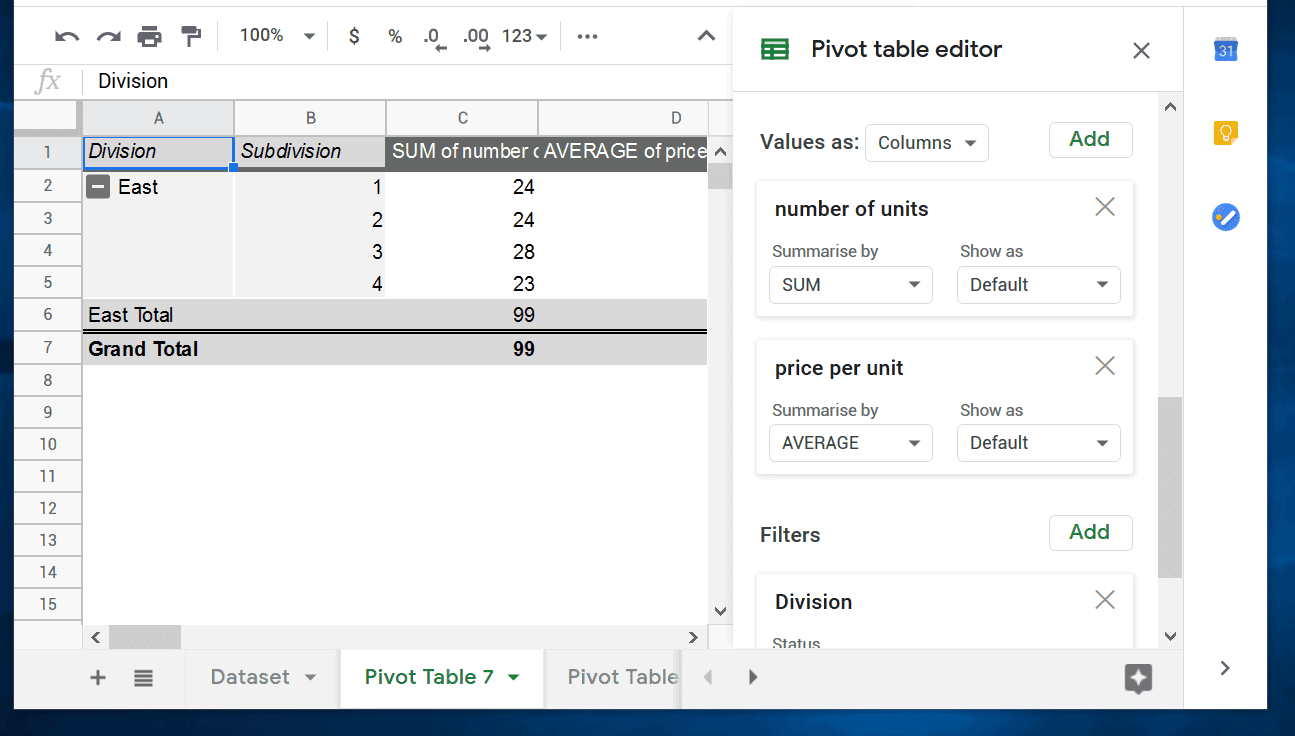Remove the Division filter
The image size is (1295, 736).
tap(1104, 599)
